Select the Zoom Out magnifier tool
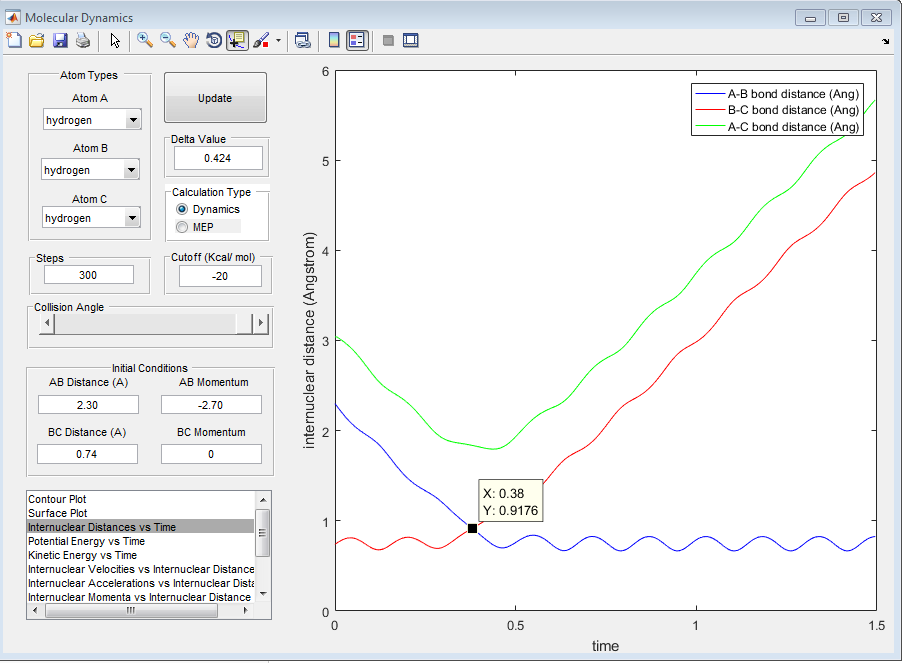This screenshot has width=902, height=663. pyautogui.click(x=168, y=41)
